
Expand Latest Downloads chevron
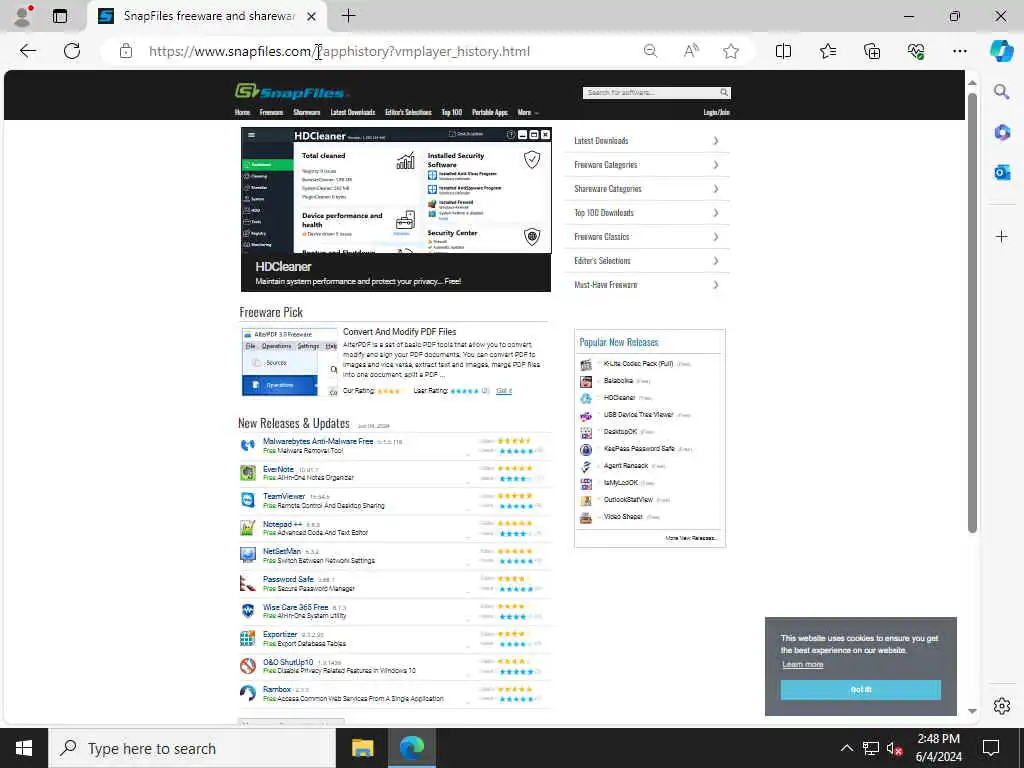(716, 141)
